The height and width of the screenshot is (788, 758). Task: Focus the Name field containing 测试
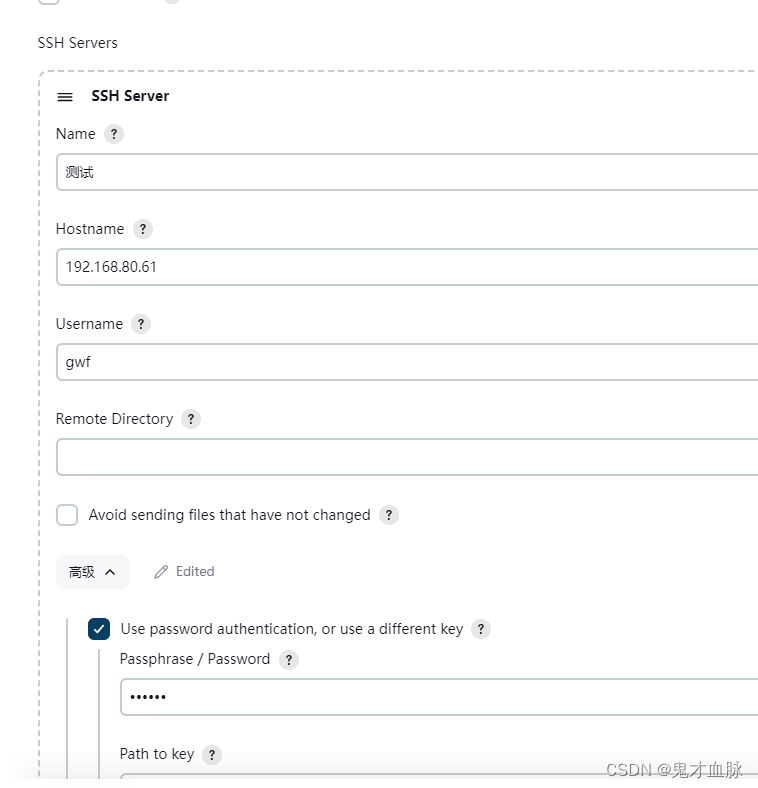click(407, 172)
